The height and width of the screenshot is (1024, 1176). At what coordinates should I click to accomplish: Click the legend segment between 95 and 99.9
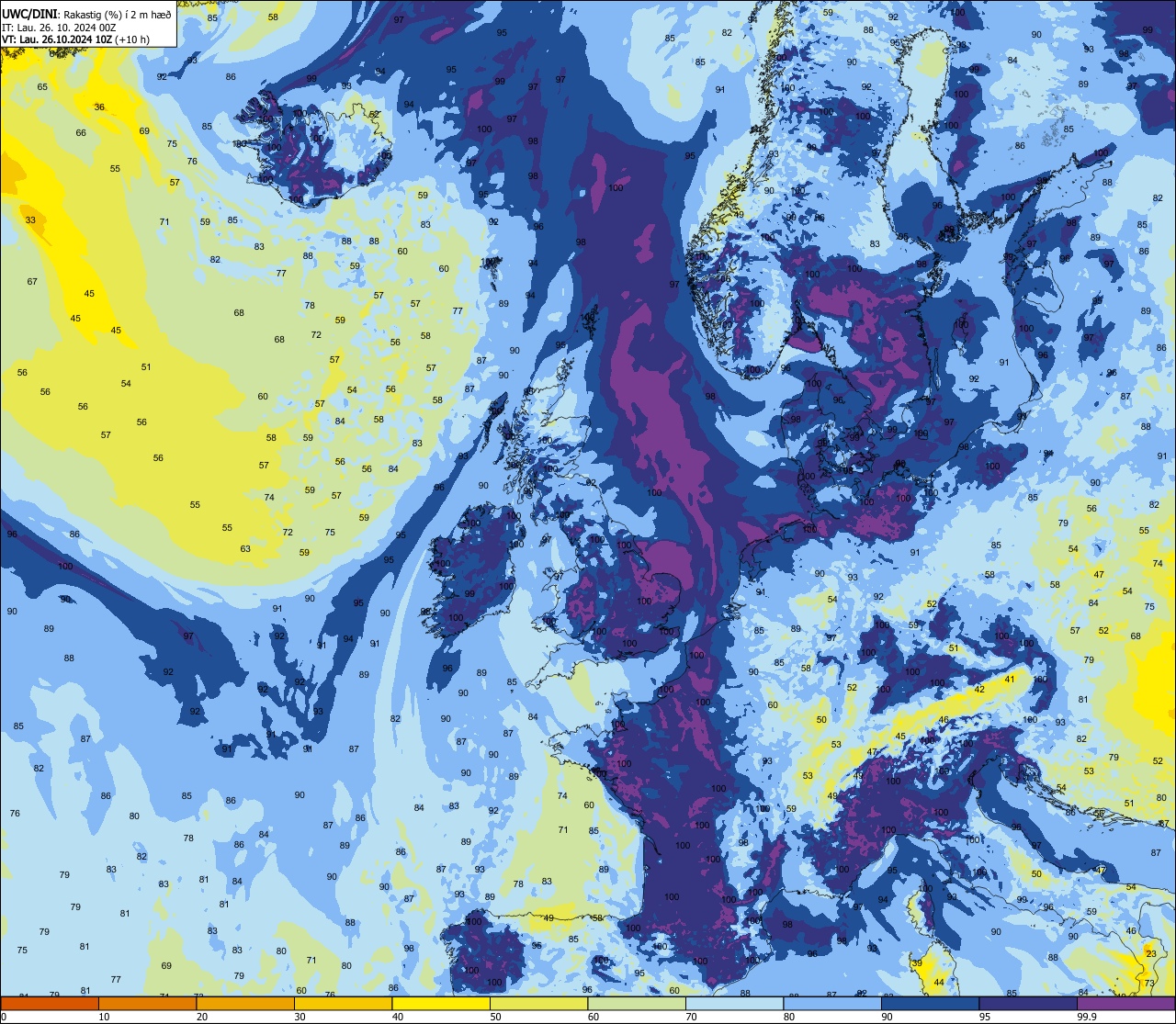1028,1003
